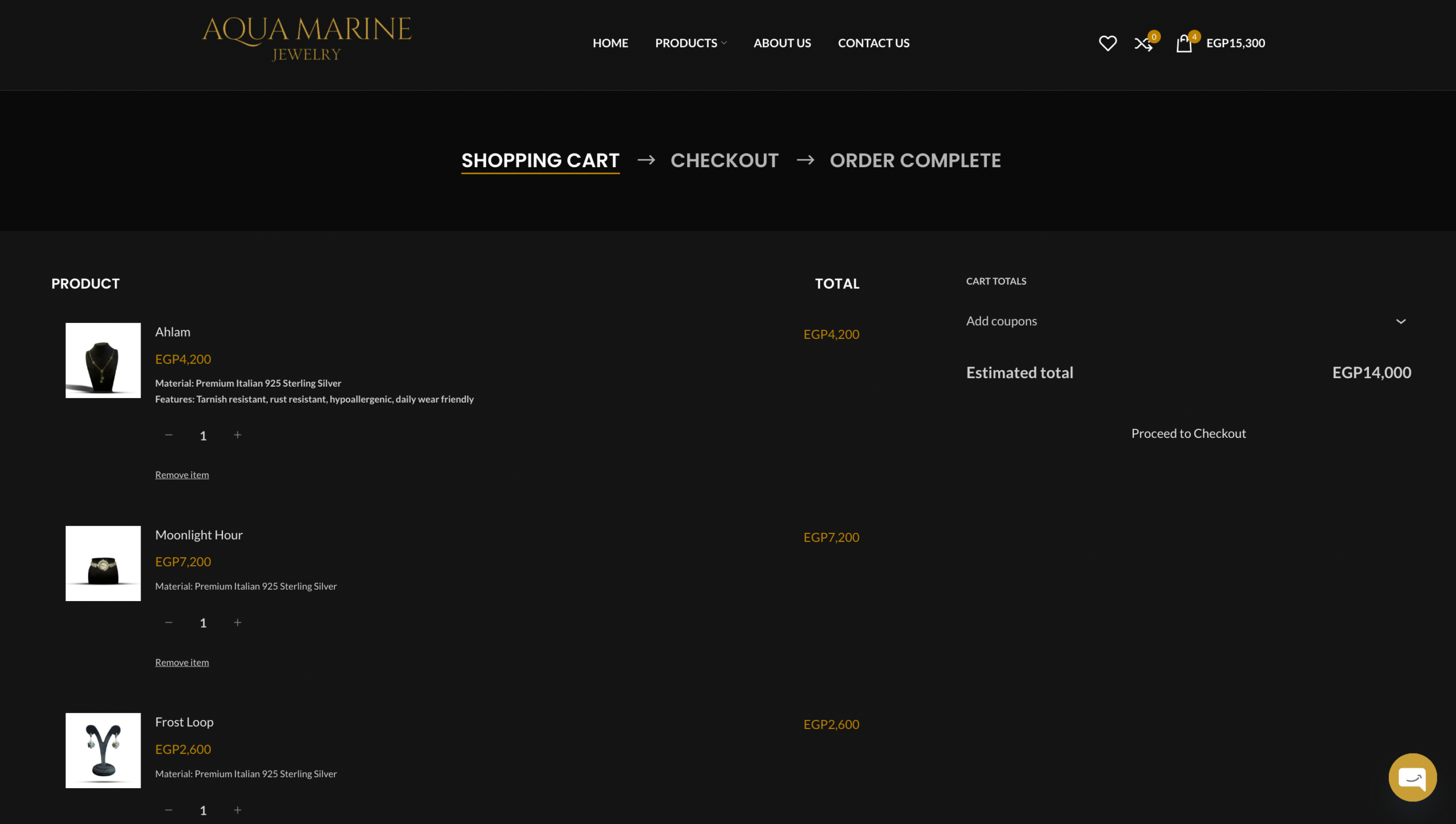Go to the Home page

click(610, 43)
